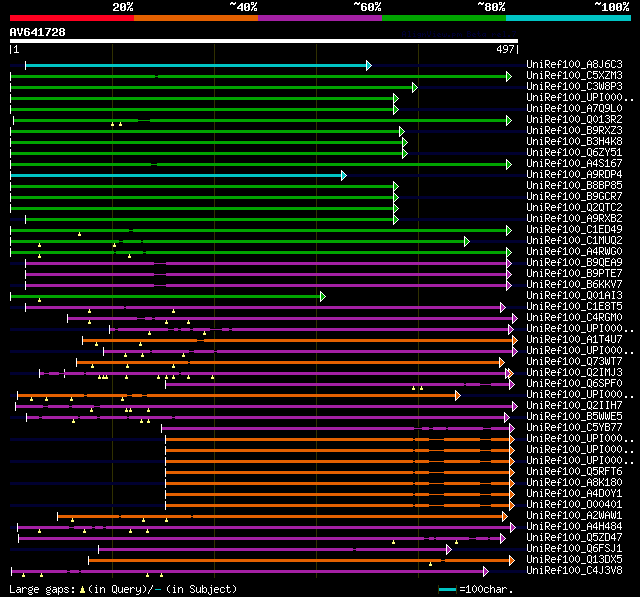Select the UniRef100_Q5ZD47 label

click(574, 538)
